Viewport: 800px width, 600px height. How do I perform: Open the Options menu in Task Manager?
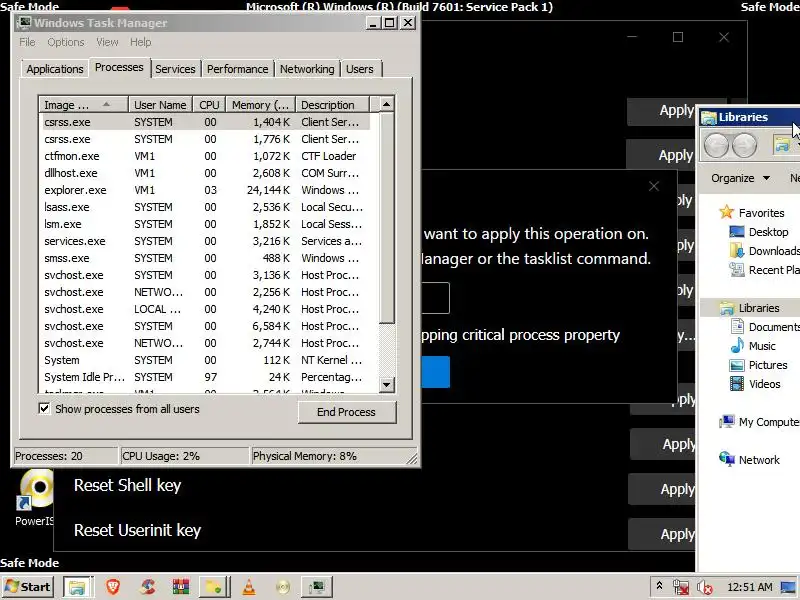click(x=66, y=42)
